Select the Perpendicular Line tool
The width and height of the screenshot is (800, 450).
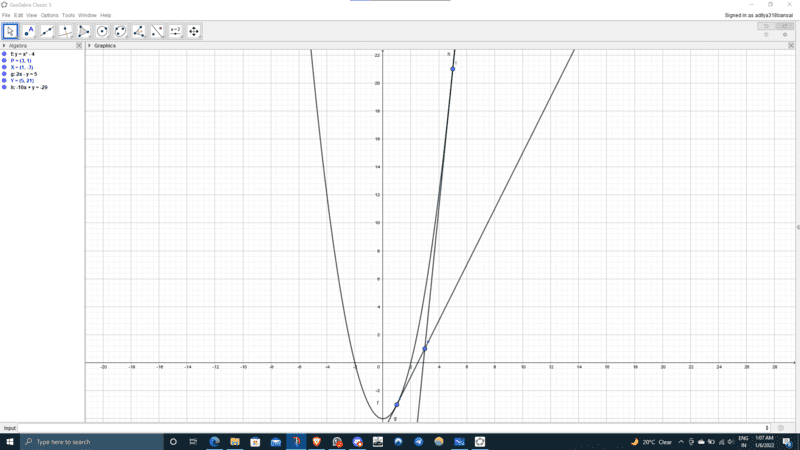click(65, 31)
